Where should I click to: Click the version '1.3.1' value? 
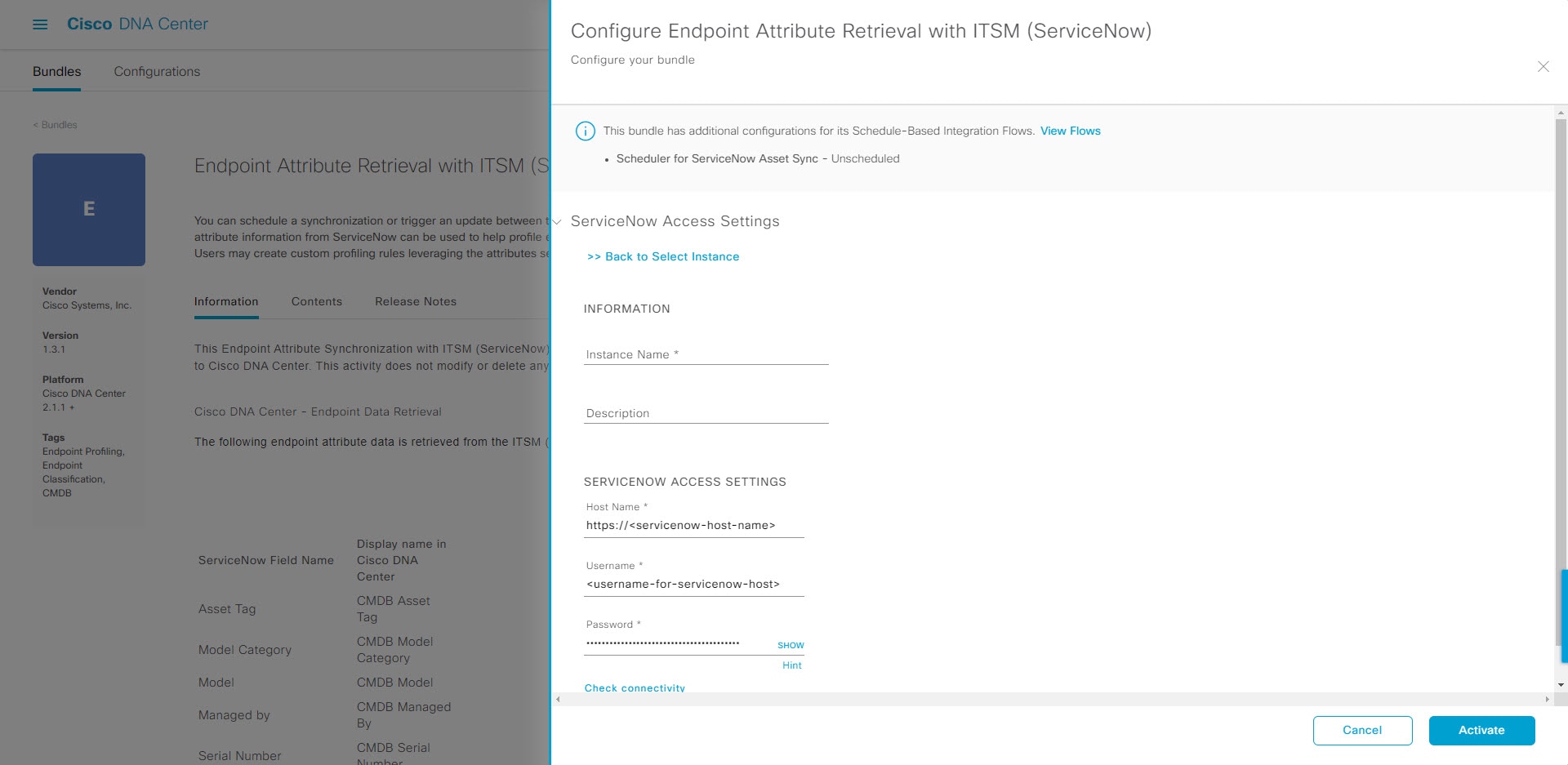pyautogui.click(x=54, y=349)
